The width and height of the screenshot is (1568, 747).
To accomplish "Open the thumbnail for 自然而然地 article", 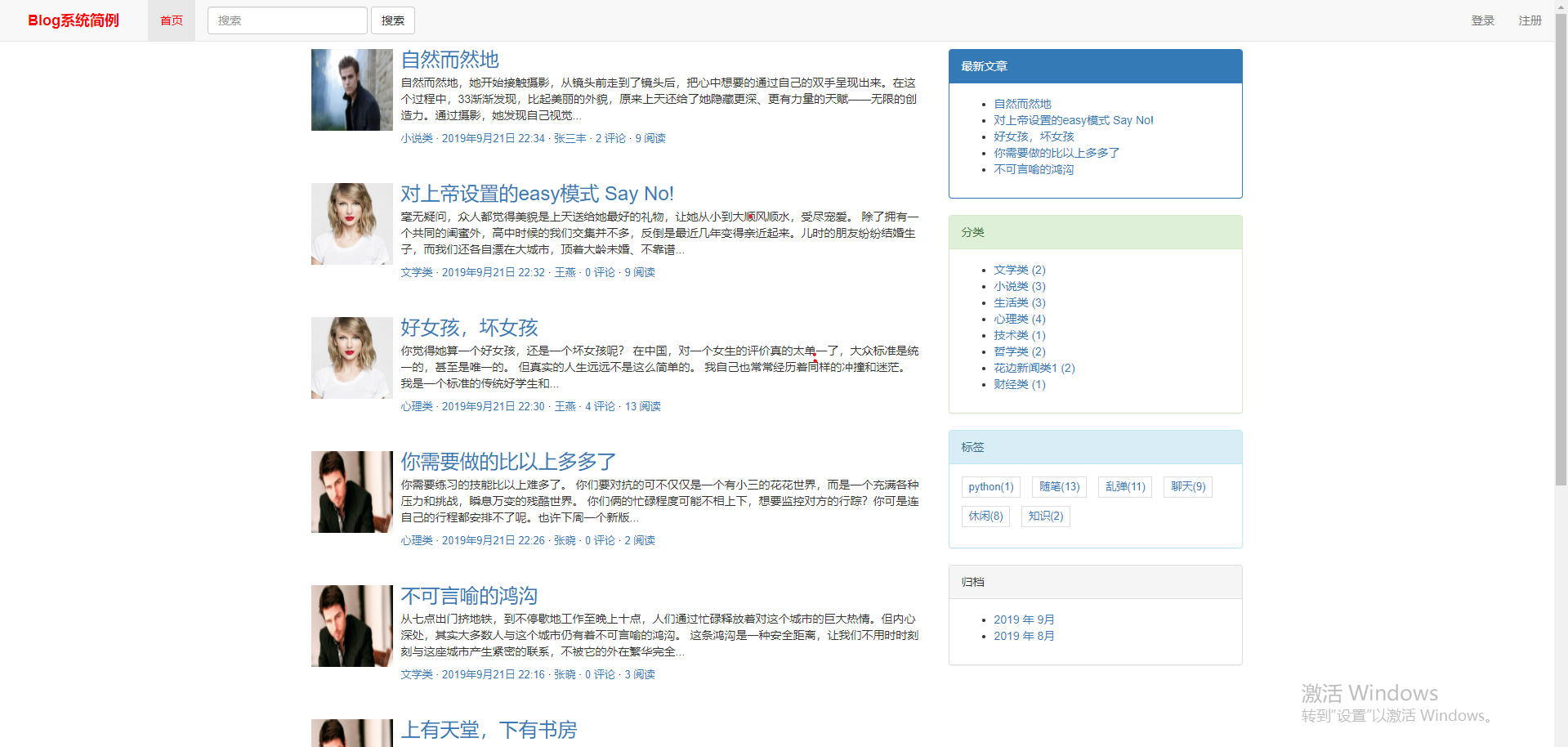I will [x=352, y=90].
